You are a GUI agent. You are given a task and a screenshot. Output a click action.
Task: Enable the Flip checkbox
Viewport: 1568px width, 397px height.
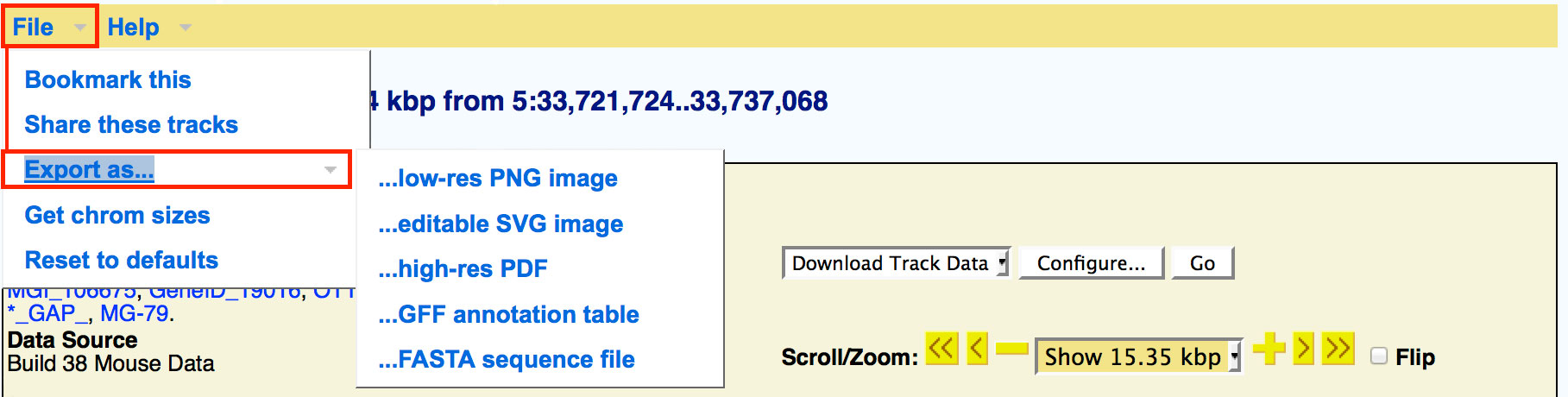(1379, 356)
